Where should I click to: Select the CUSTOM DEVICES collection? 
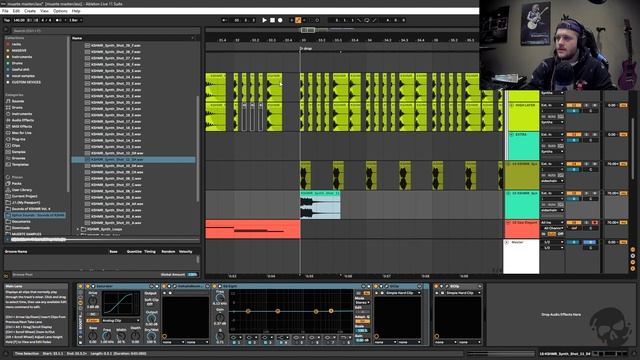tap(26, 82)
